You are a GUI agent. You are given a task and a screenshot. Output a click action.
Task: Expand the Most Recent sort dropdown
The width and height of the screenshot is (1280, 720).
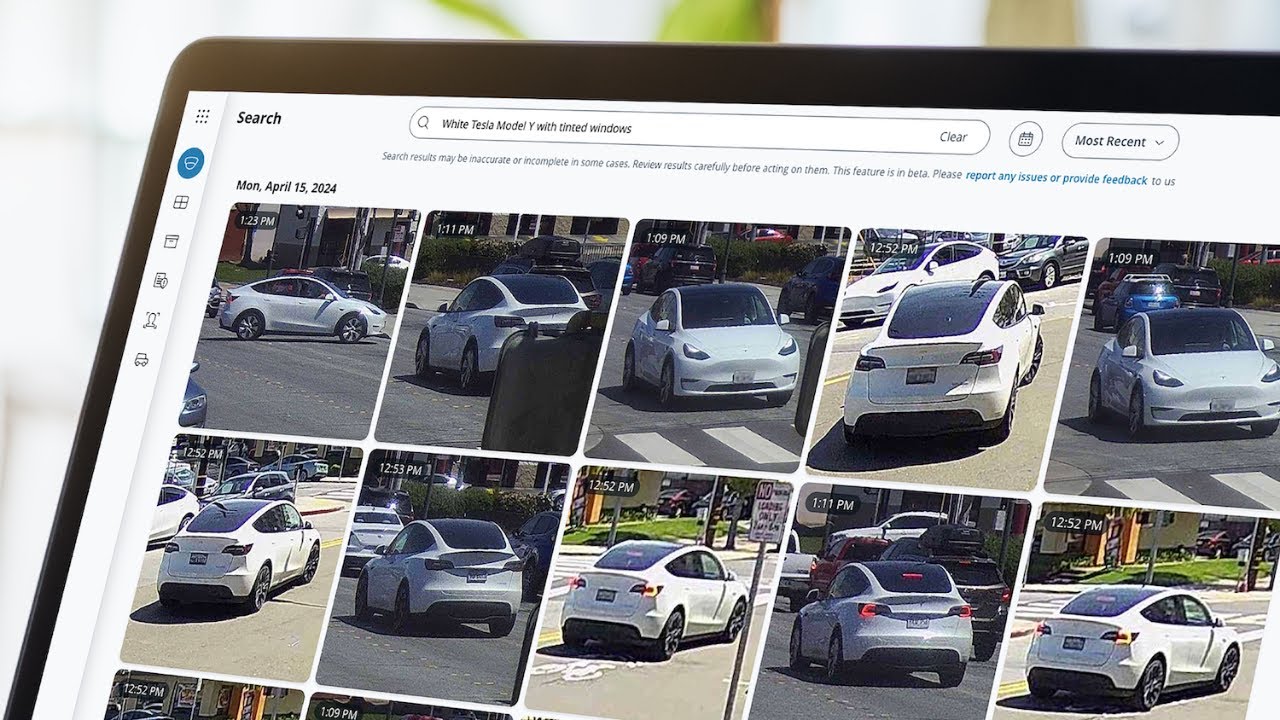[1120, 142]
